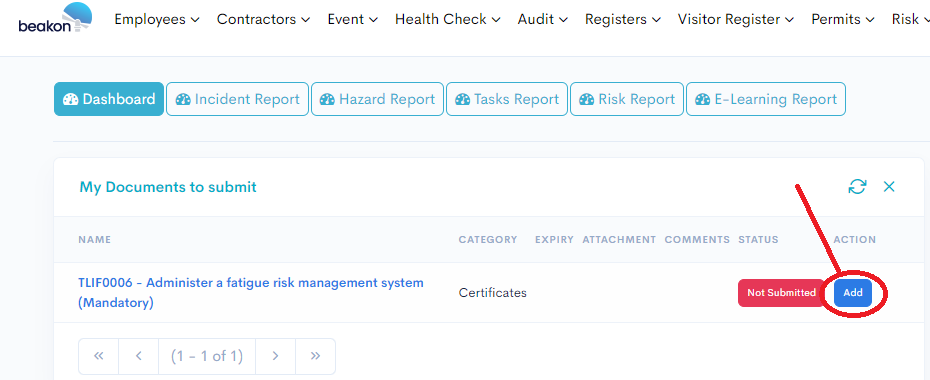Click the Not Submitted status badge
Screen dimensions: 930x380
pos(781,292)
